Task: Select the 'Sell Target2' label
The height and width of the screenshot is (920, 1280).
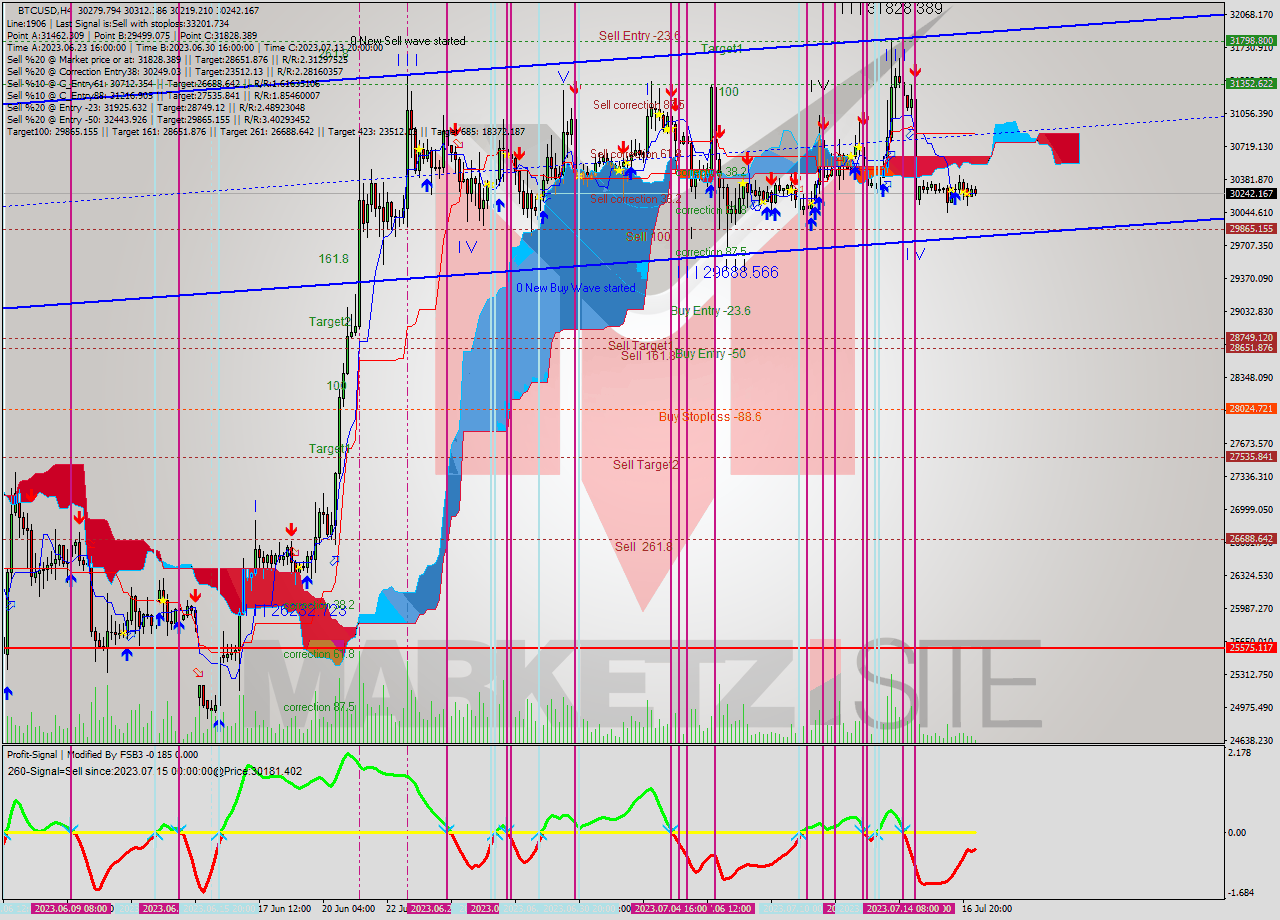Action: click(x=646, y=464)
